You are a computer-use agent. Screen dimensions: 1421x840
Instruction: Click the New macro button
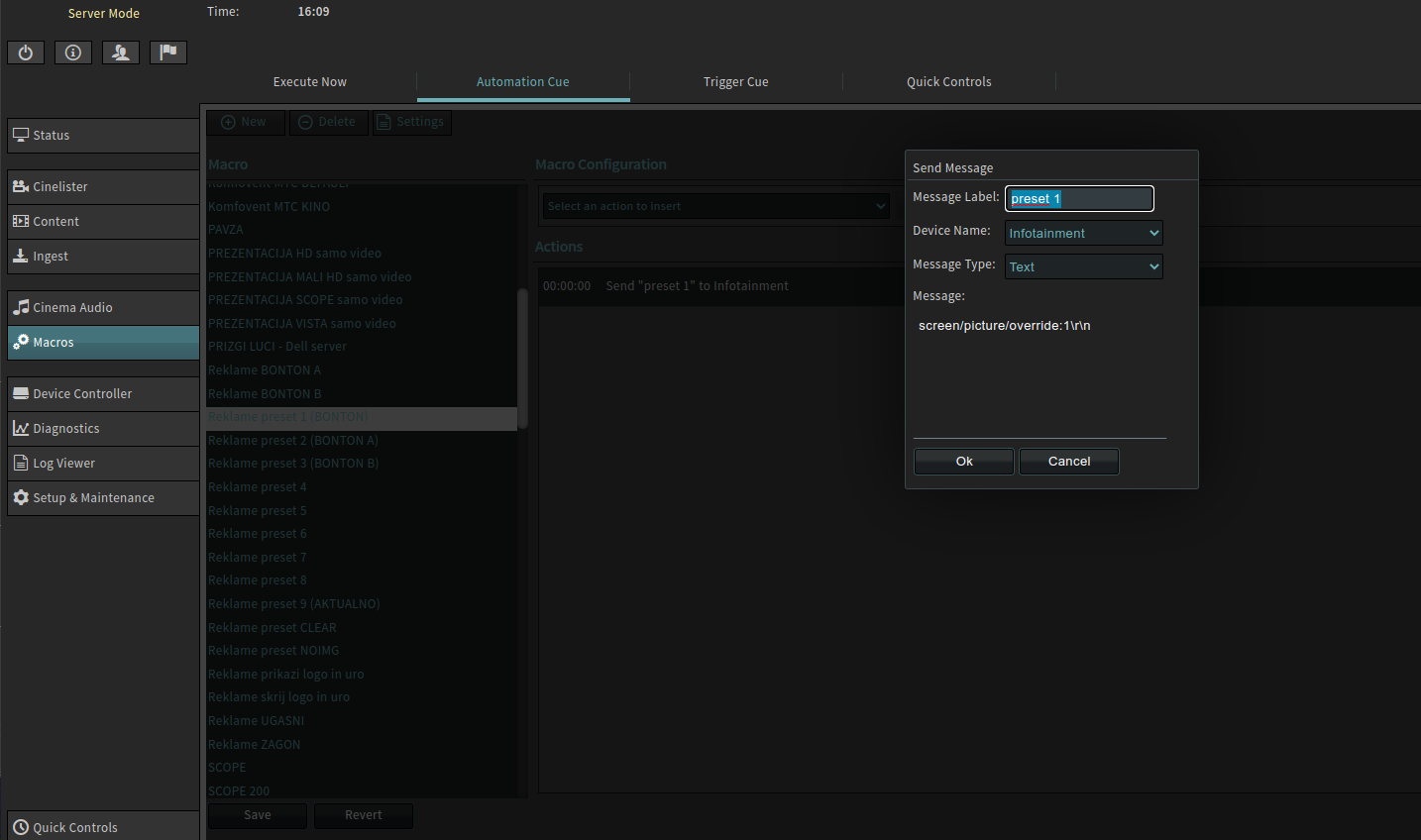coord(246,122)
